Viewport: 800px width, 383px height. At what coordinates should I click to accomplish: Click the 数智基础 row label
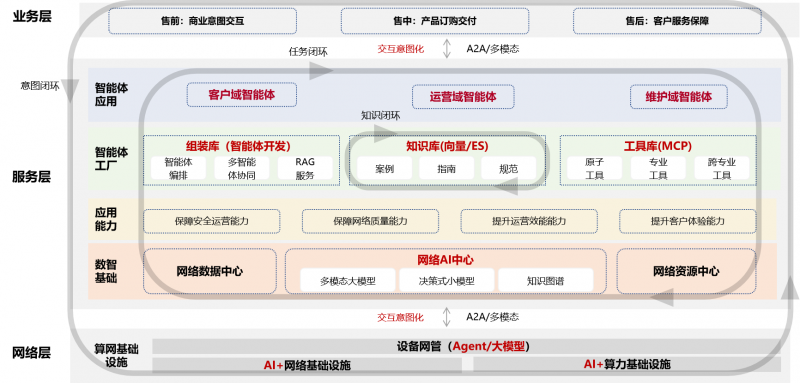pos(106,271)
